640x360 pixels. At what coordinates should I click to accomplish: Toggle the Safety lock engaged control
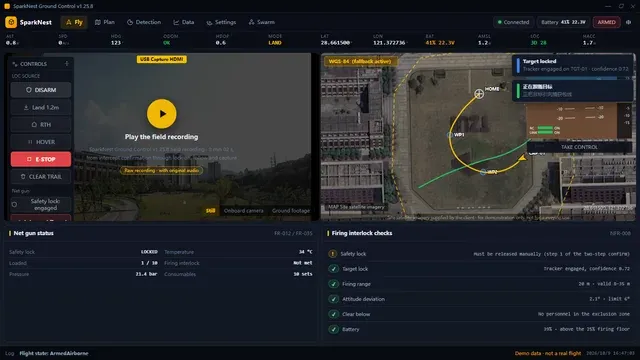[41, 204]
